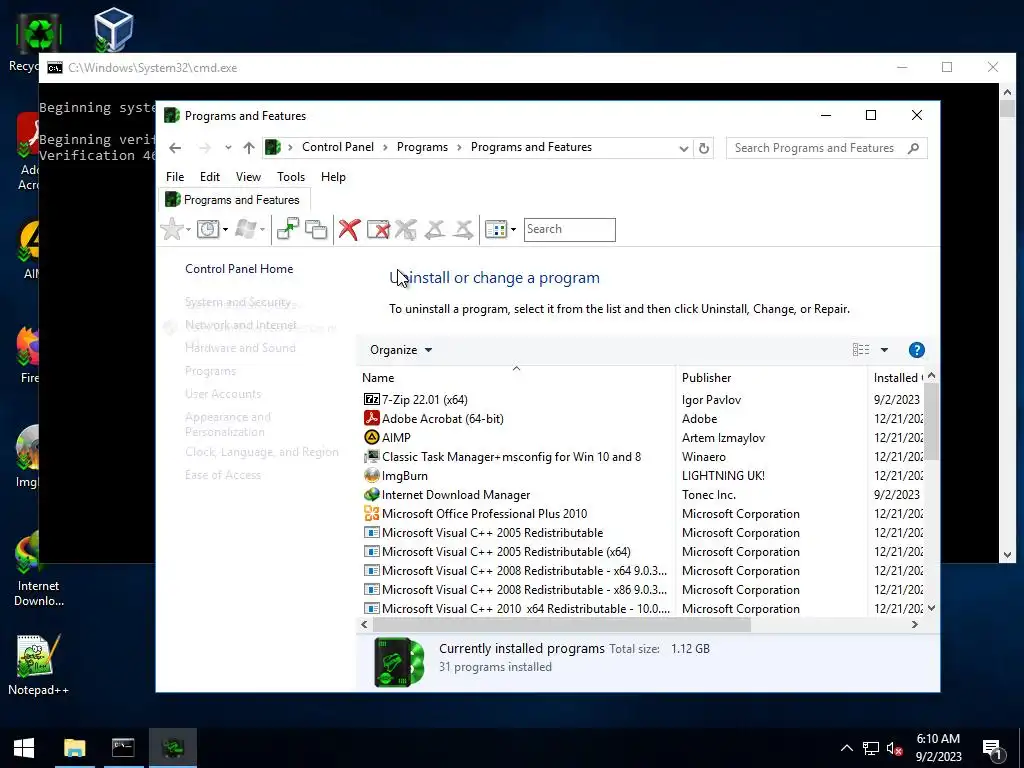Open the address bar history dropdown

(683, 148)
